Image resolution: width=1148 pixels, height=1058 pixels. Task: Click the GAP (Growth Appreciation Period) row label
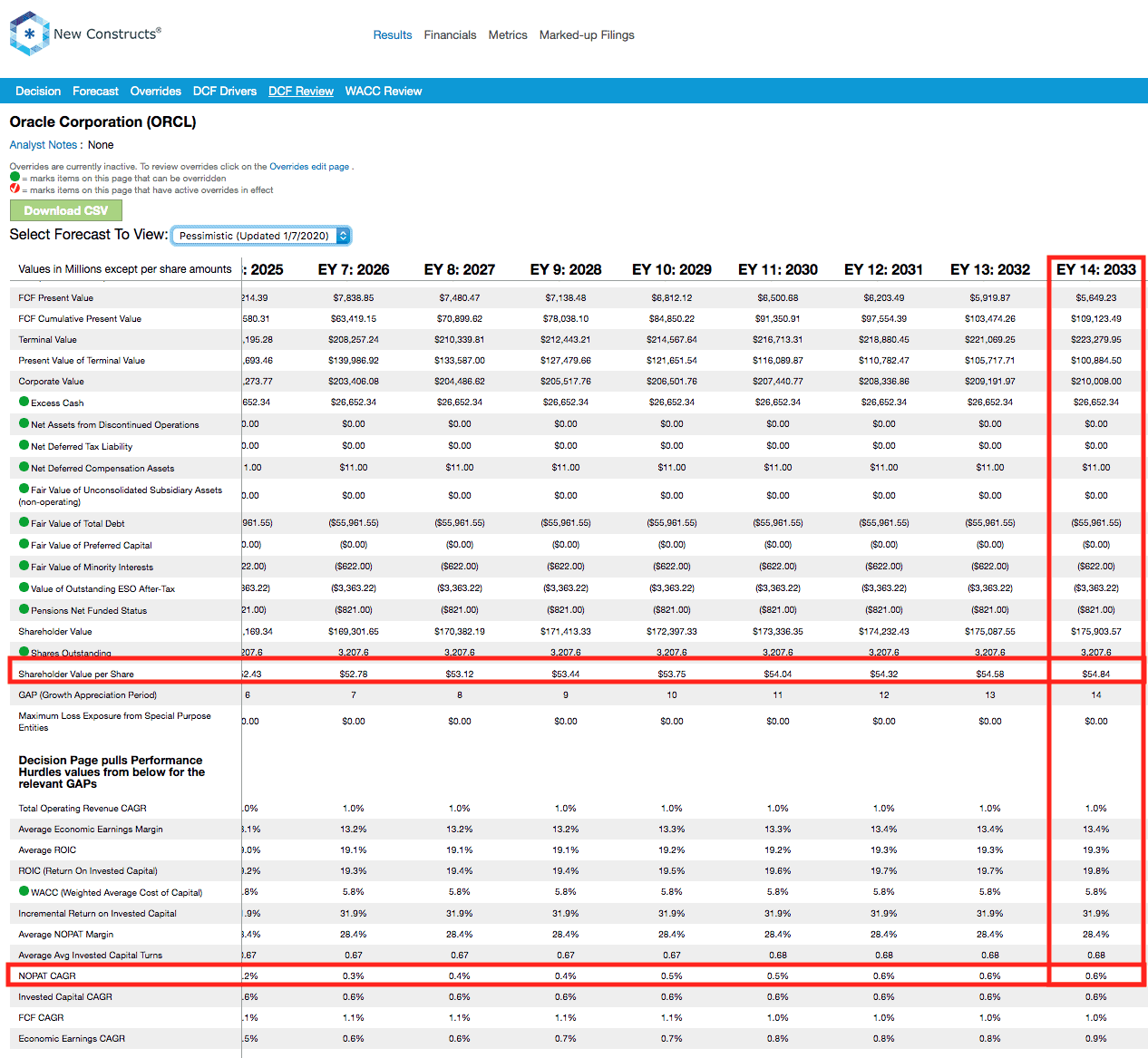pos(87,694)
